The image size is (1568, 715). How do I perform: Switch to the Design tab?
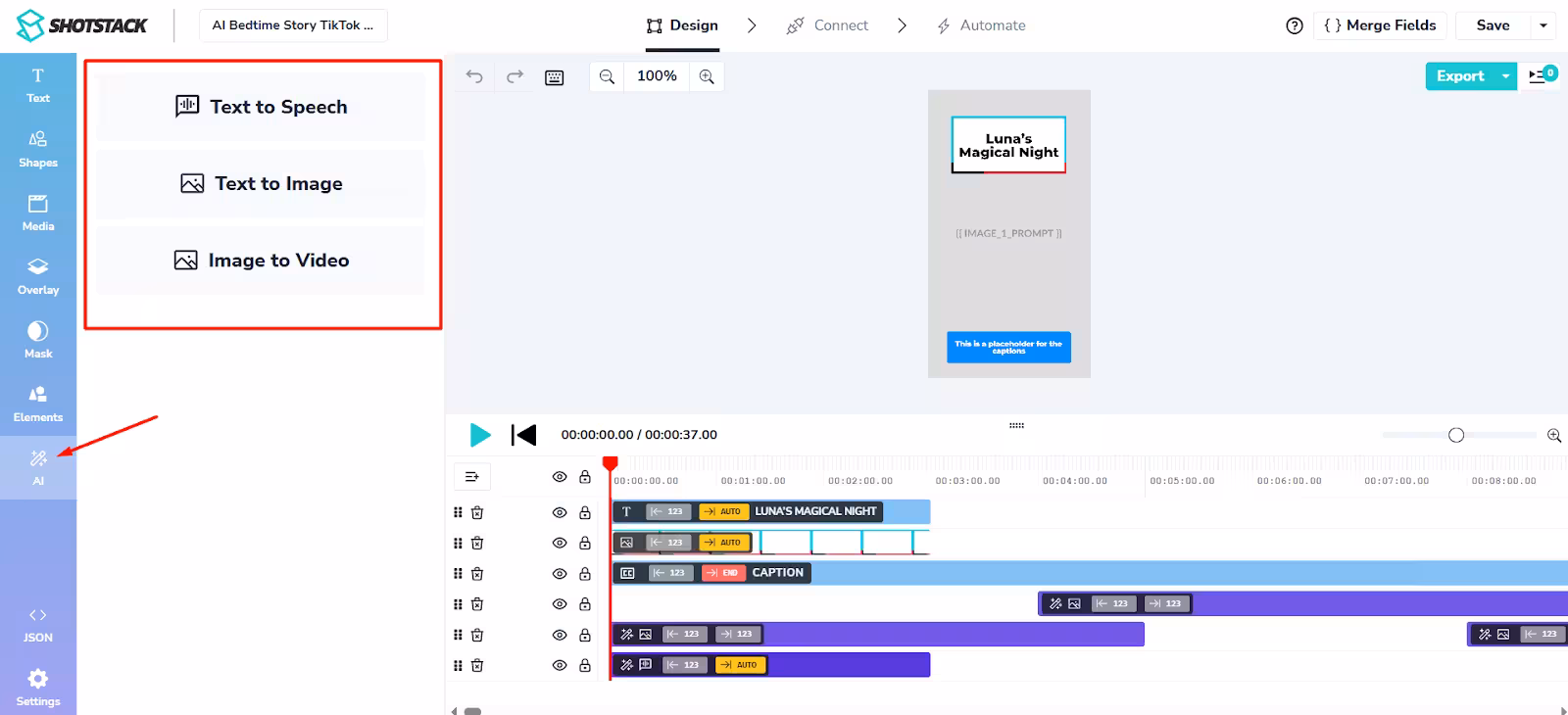(682, 25)
